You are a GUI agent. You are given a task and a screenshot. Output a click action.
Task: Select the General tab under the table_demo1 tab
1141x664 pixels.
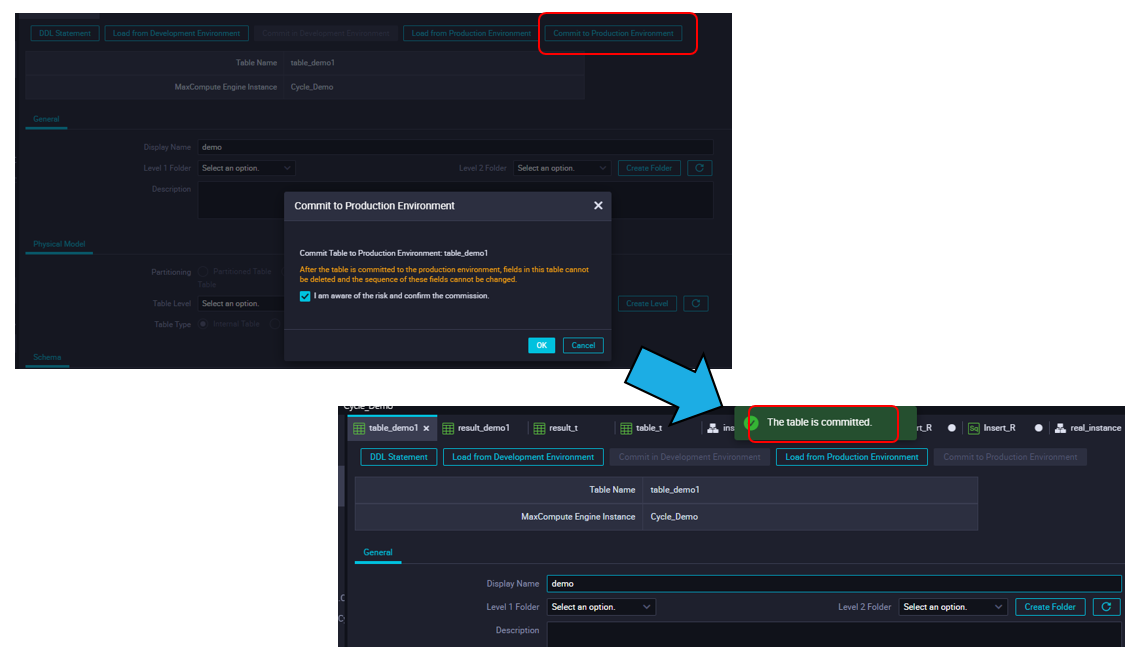(378, 553)
